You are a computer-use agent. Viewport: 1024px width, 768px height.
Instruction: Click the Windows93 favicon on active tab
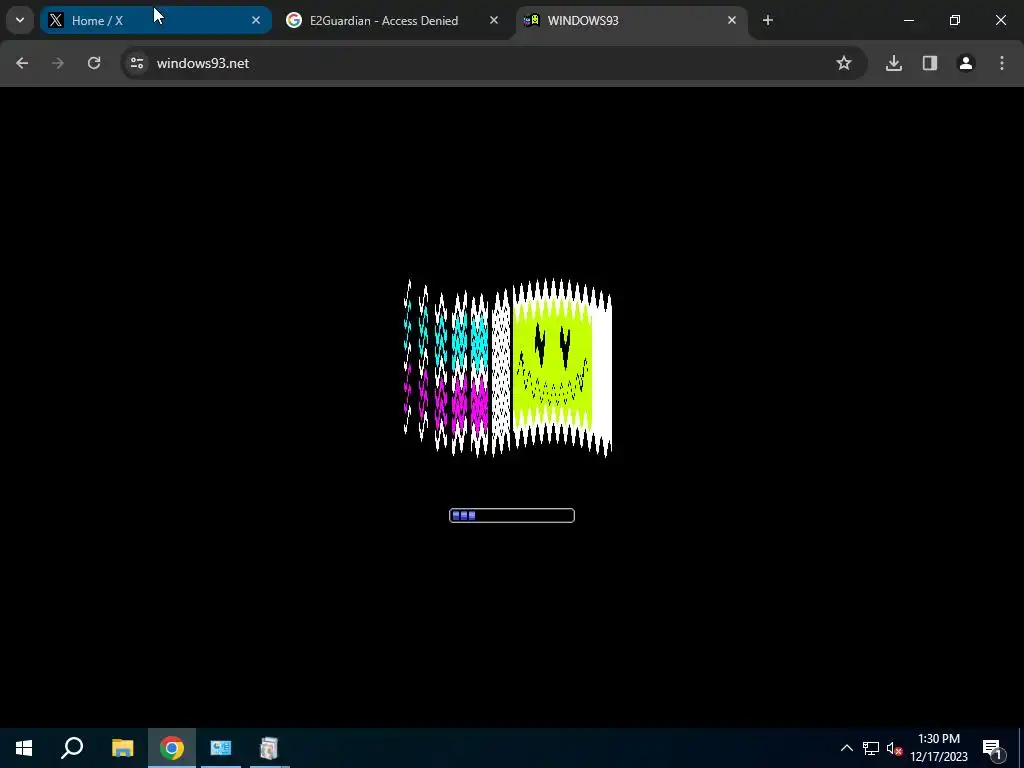click(532, 20)
